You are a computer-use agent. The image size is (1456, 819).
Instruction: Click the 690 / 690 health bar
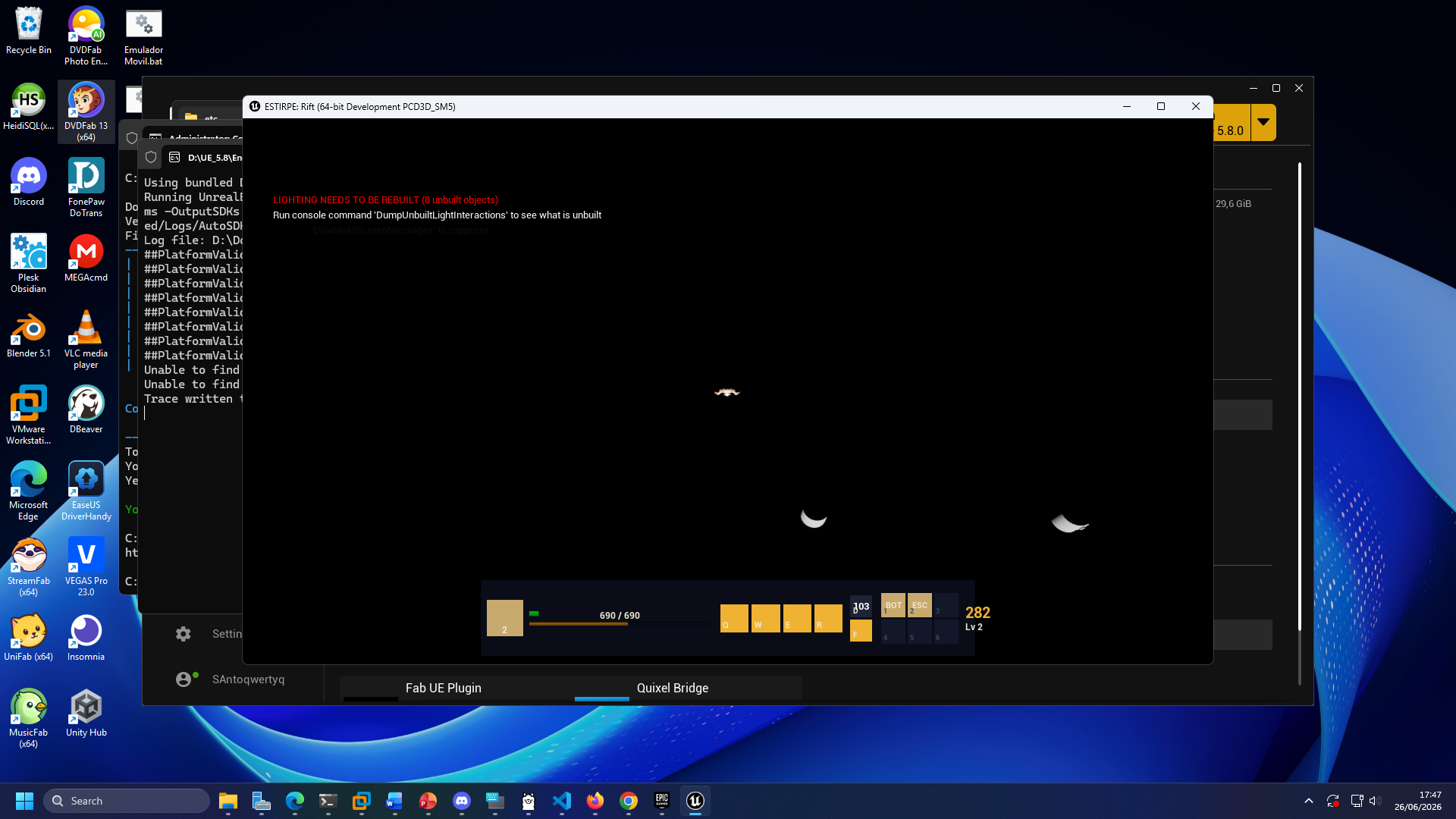620,615
